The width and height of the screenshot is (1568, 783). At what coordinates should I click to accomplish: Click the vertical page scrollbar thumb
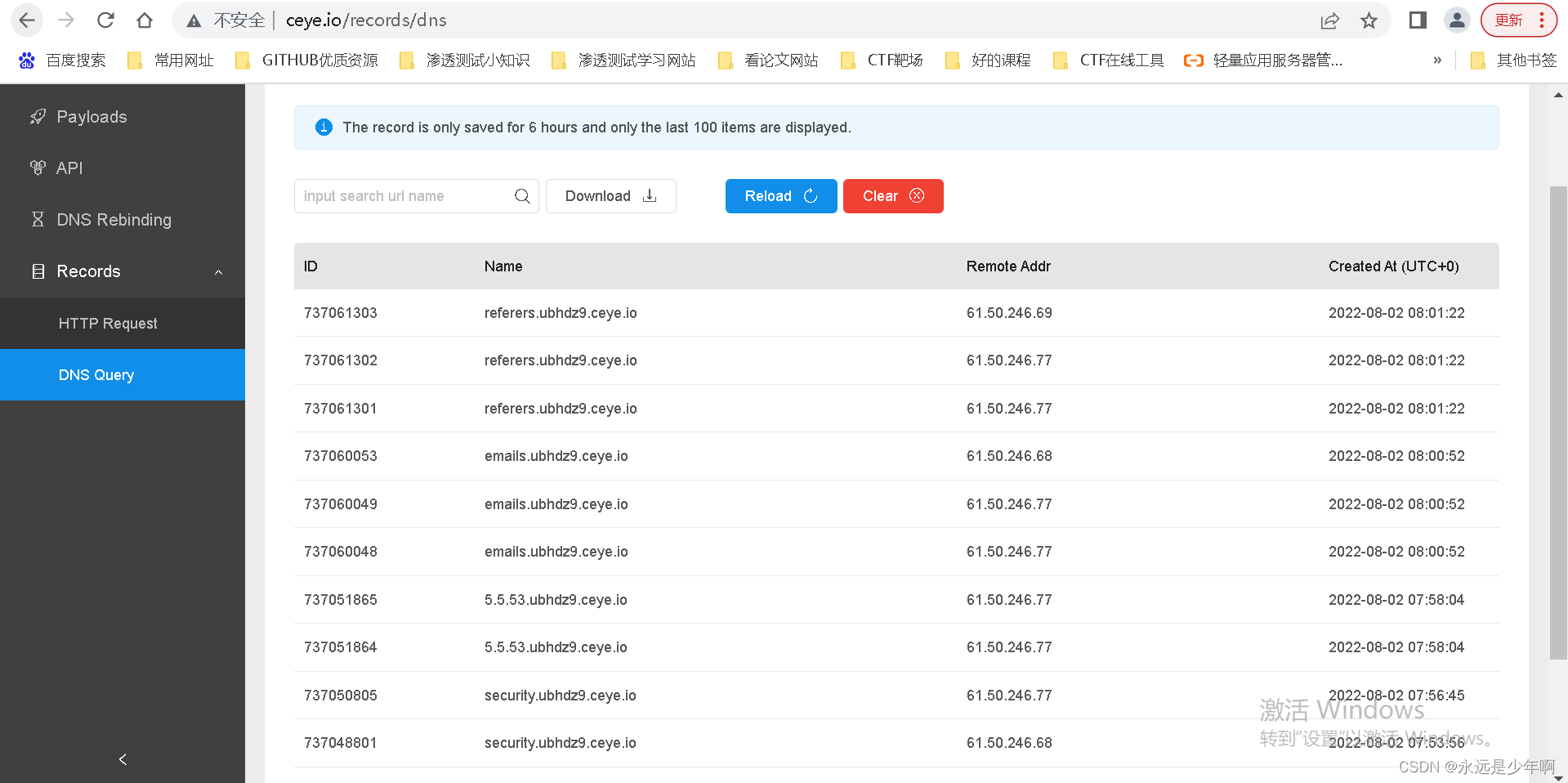click(x=1558, y=421)
